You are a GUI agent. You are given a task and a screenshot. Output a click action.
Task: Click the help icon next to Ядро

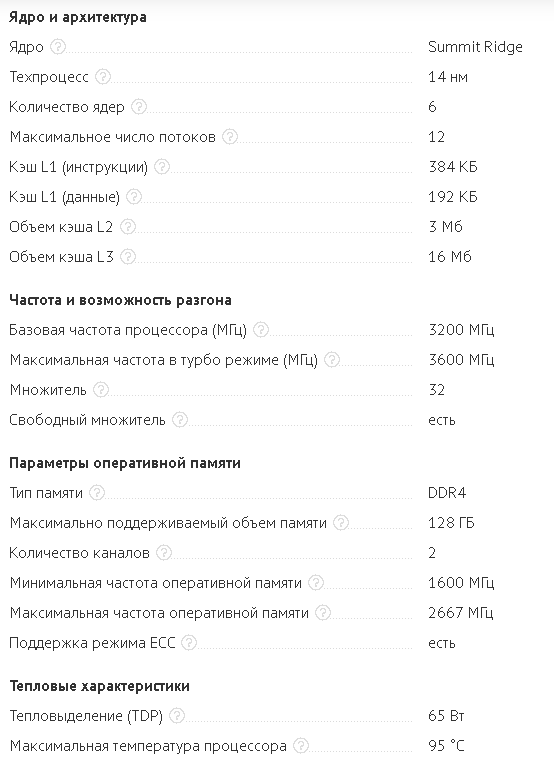click(58, 47)
